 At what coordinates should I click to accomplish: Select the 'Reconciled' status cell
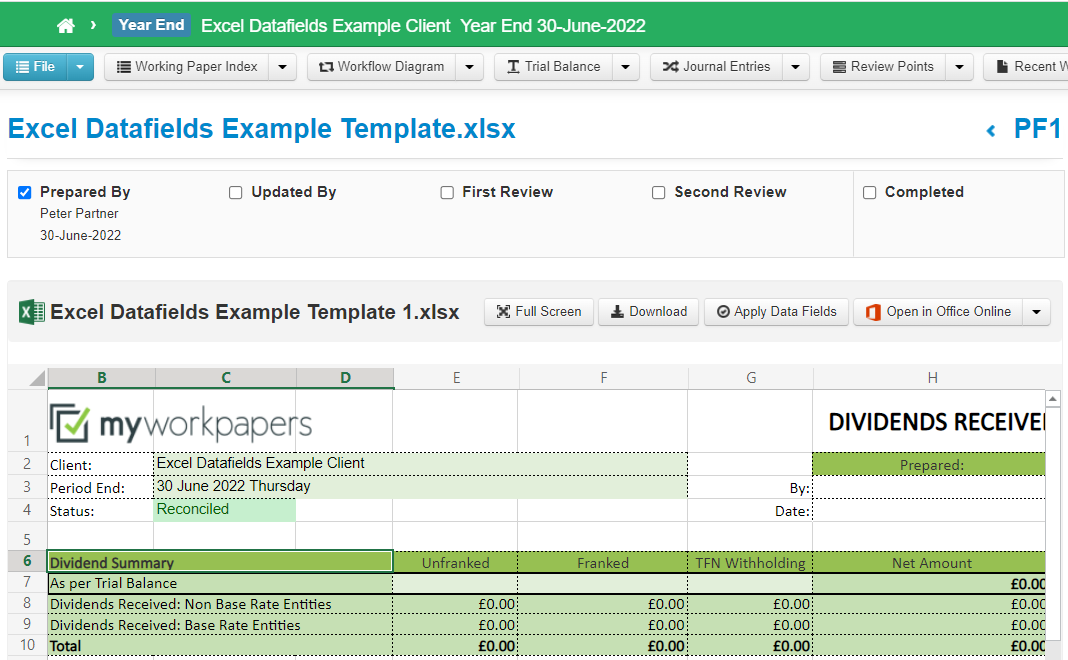(x=225, y=510)
